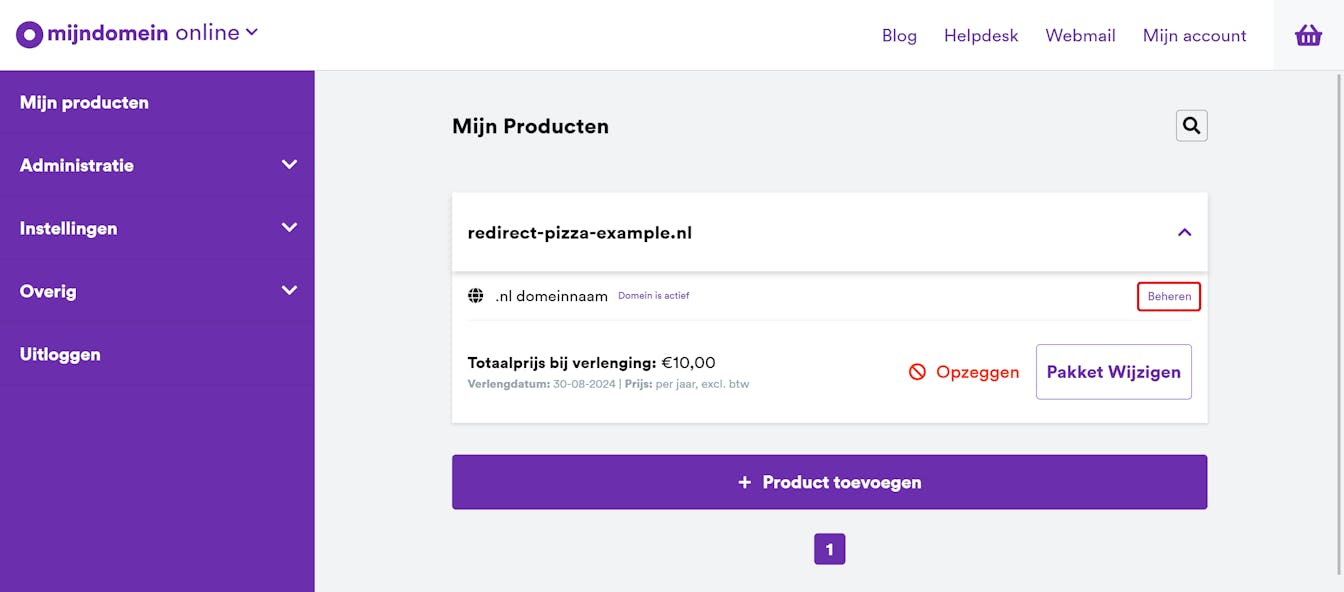1344x592 pixels.
Task: Click the plus icon on Product toevoegen
Action: pos(745,481)
